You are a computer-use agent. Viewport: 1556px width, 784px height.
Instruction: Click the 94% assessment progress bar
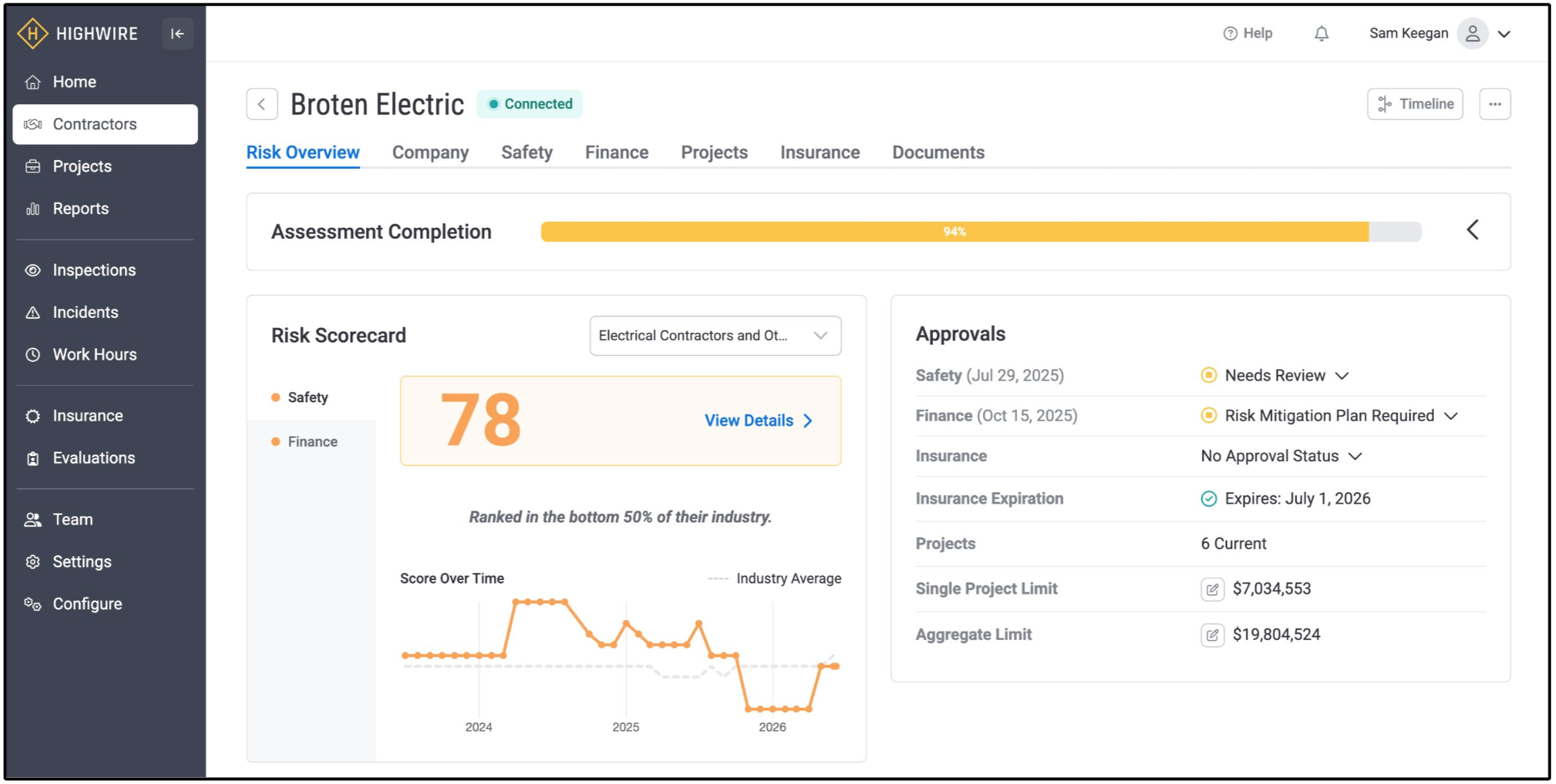click(x=981, y=232)
